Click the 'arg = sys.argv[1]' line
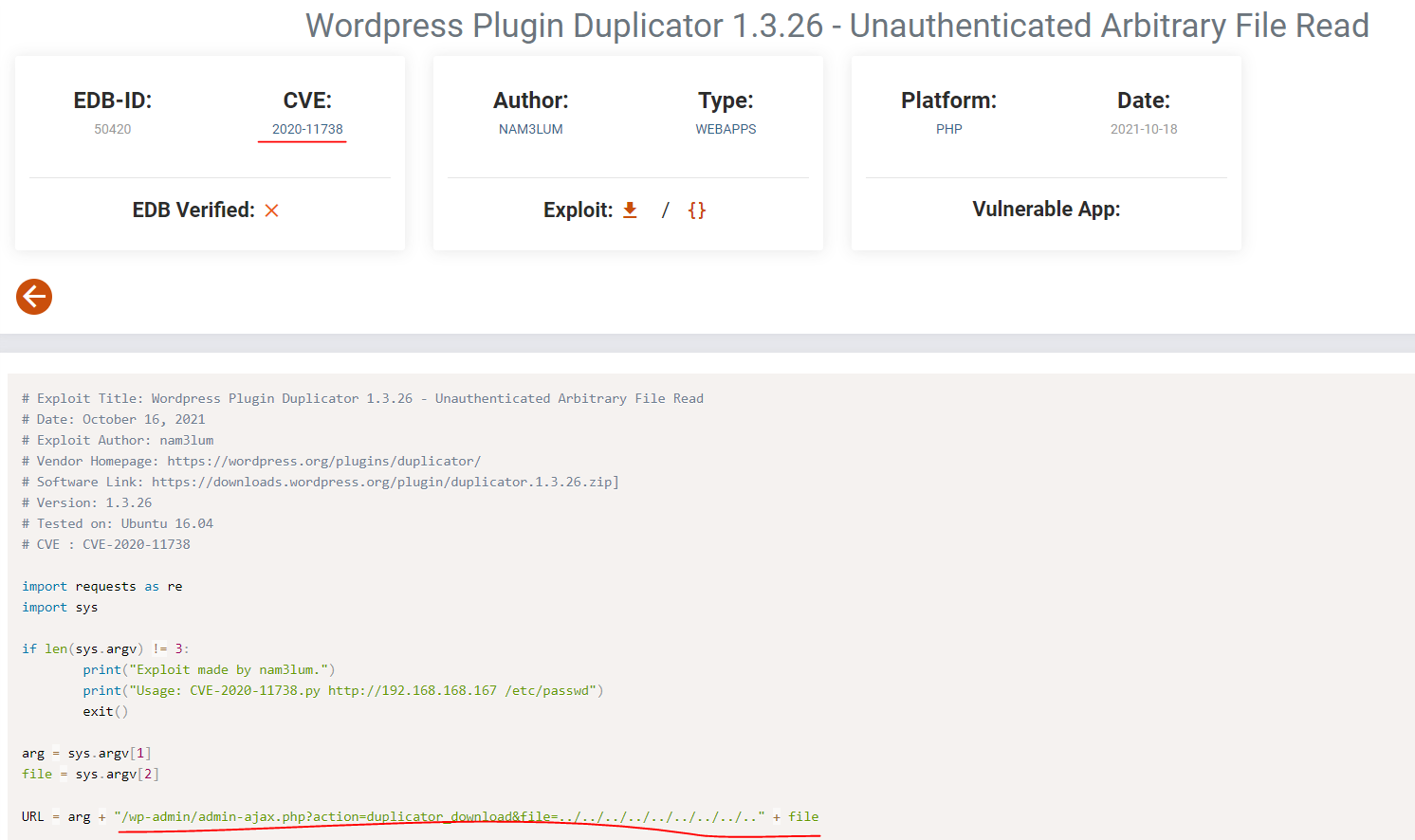 pyautogui.click(x=86, y=753)
